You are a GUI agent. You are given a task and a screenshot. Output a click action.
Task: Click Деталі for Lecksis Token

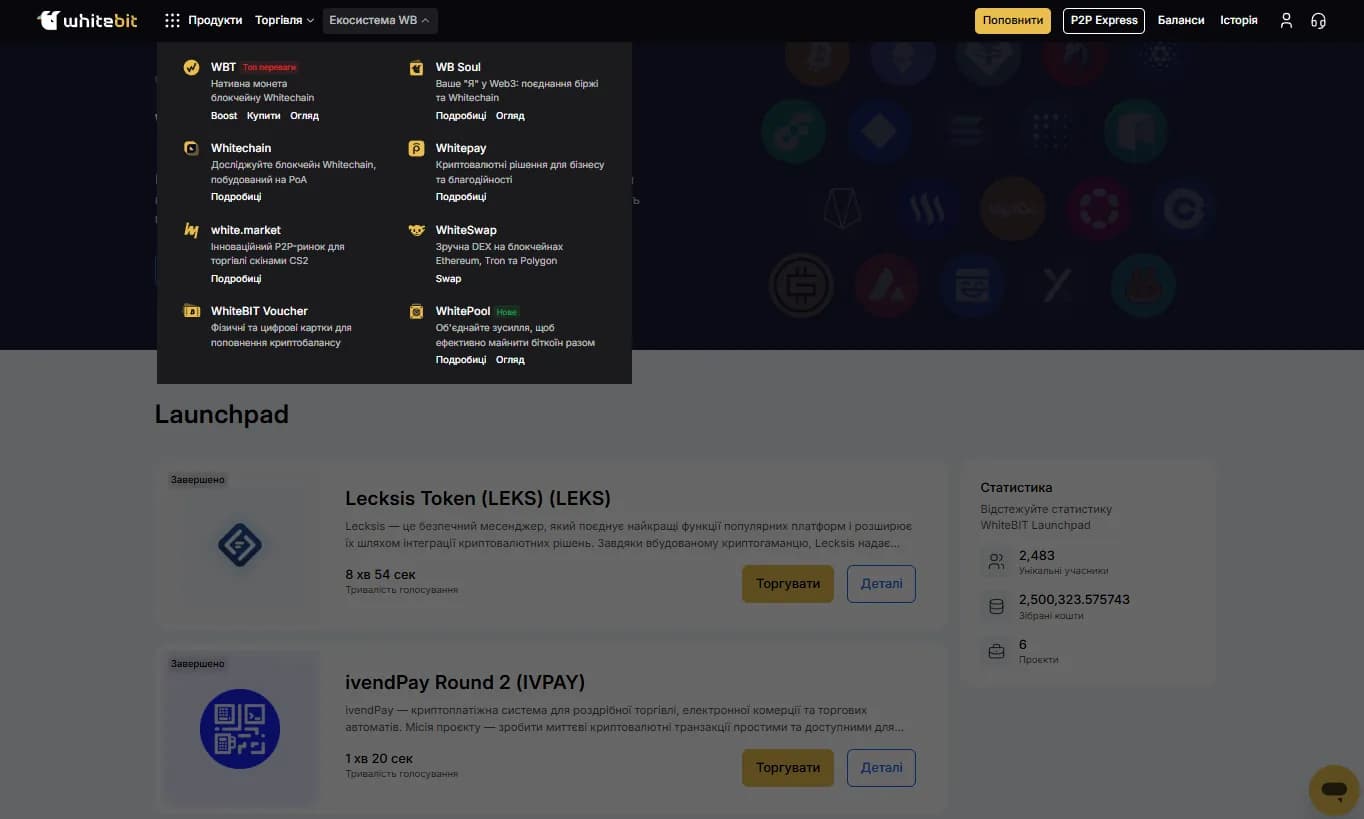881,584
